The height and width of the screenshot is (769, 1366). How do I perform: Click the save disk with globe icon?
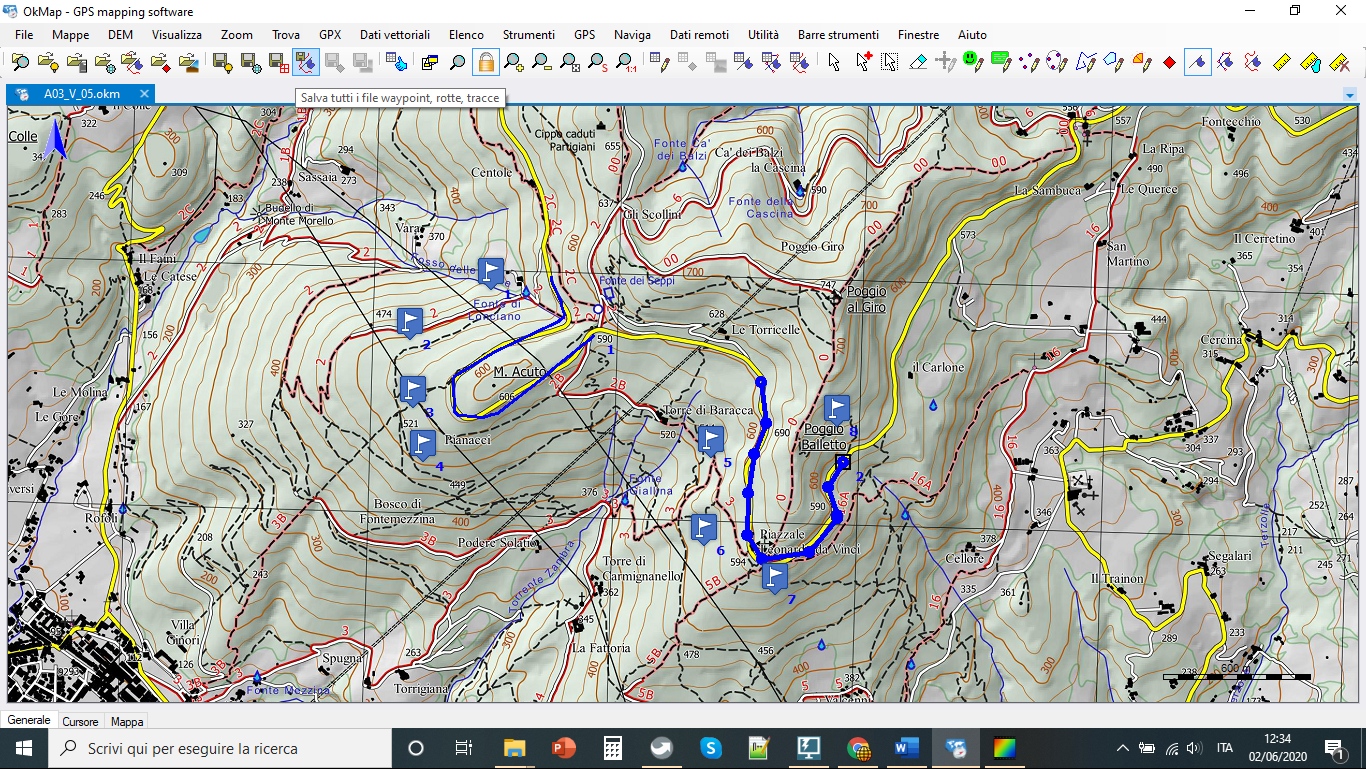[251, 63]
